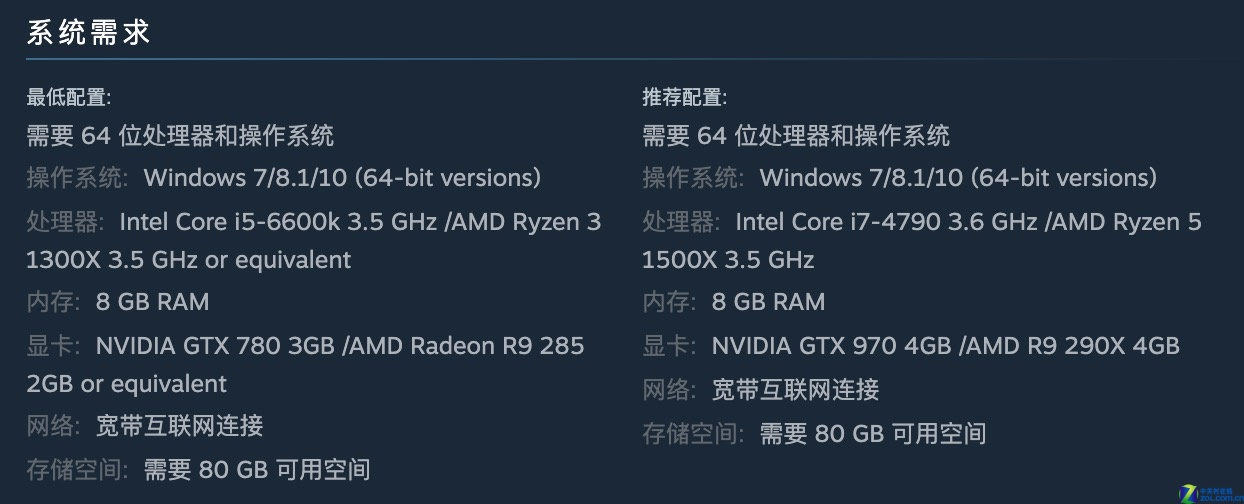Click minimum 8 GB RAM memory line

coord(118,301)
